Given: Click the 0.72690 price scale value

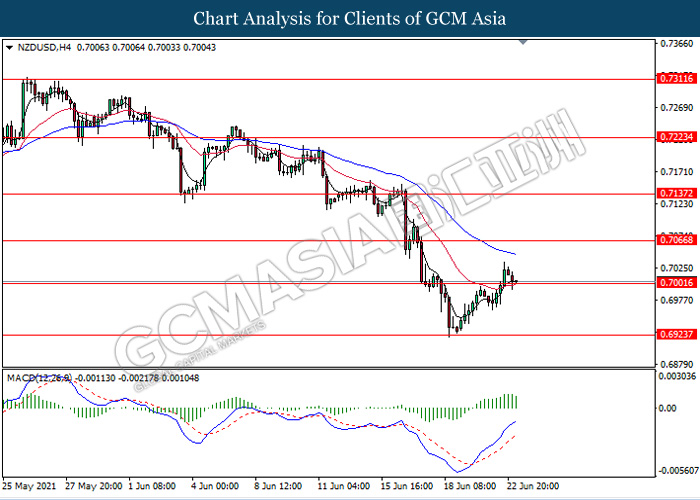Looking at the screenshot, I should click(x=677, y=108).
